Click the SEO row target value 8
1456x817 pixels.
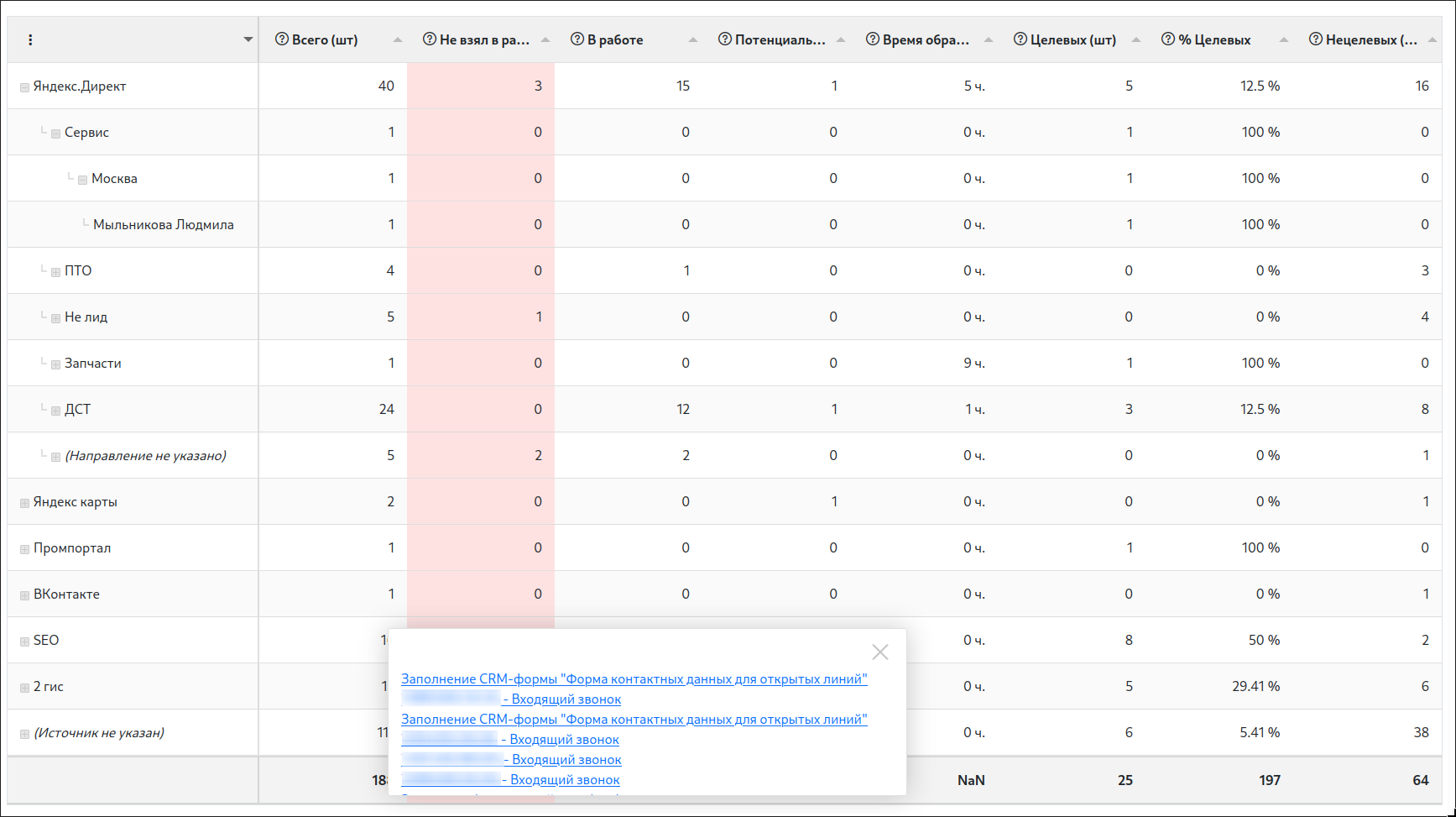(1129, 640)
